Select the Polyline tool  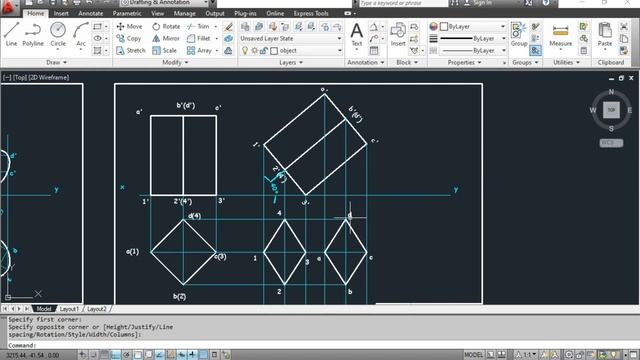click(33, 35)
